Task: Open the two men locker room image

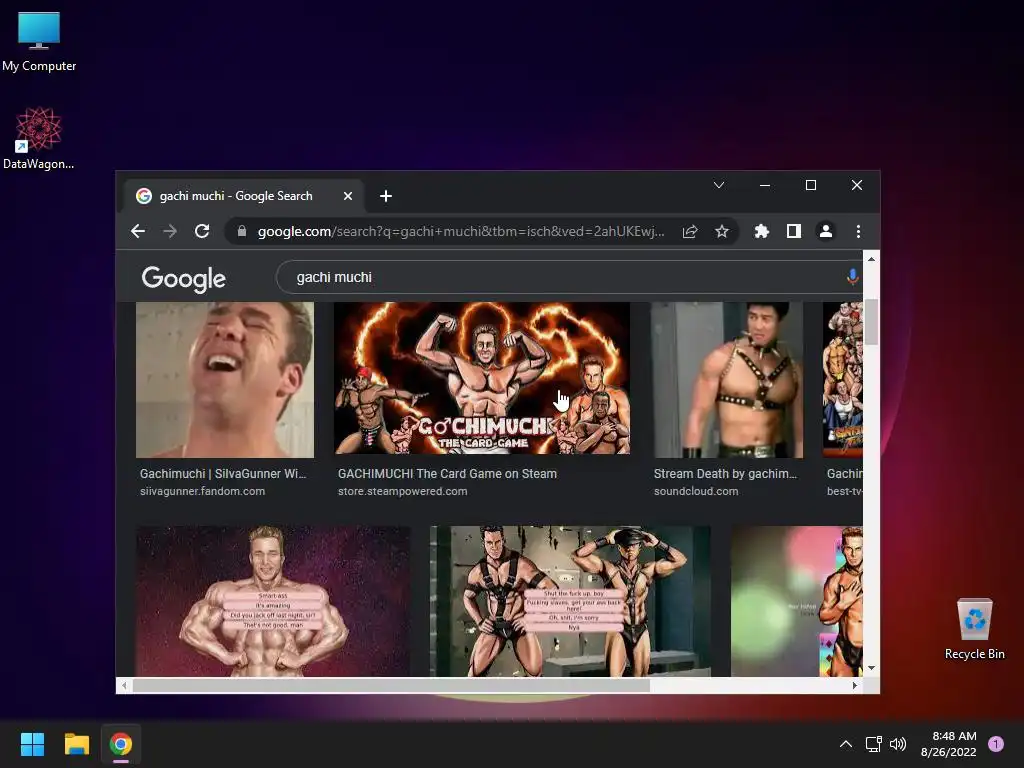Action: pyautogui.click(x=570, y=601)
